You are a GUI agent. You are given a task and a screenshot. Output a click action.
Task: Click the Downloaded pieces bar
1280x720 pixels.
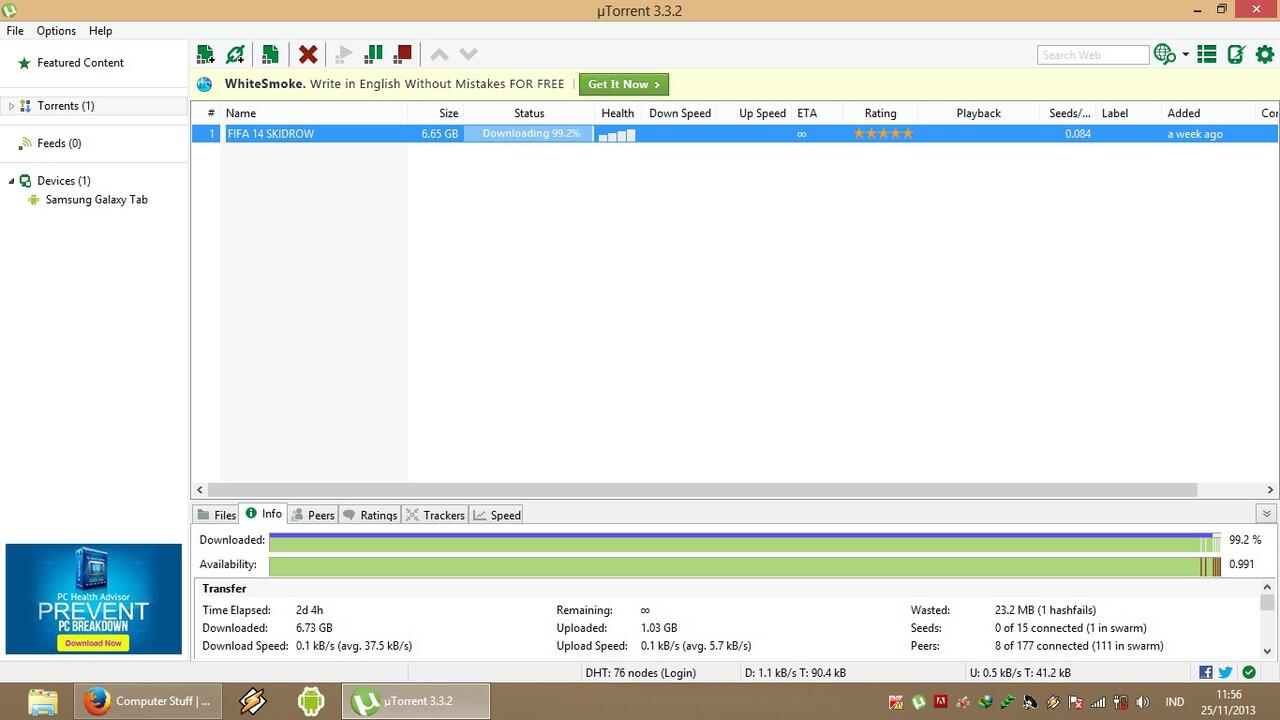click(x=745, y=541)
